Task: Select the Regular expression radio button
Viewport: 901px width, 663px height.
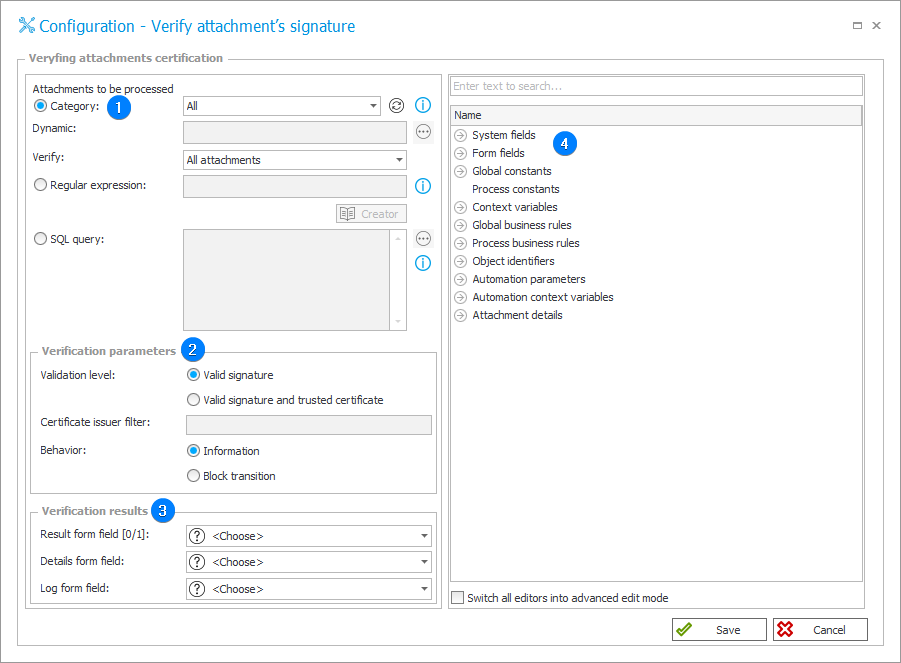Action: pos(40,185)
